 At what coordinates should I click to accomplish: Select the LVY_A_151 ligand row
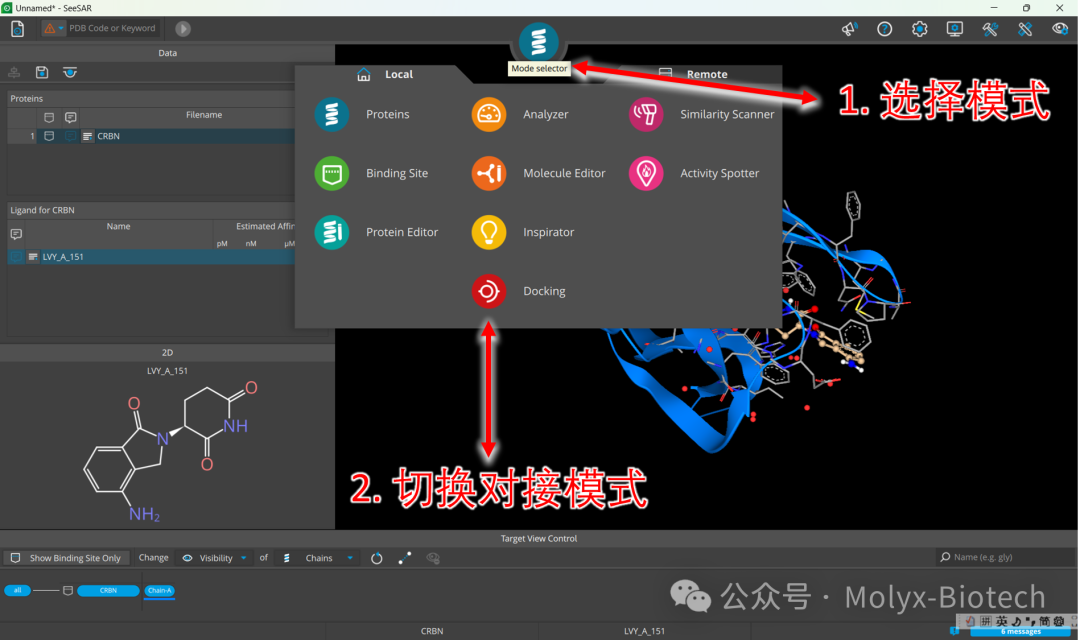click(x=151, y=257)
